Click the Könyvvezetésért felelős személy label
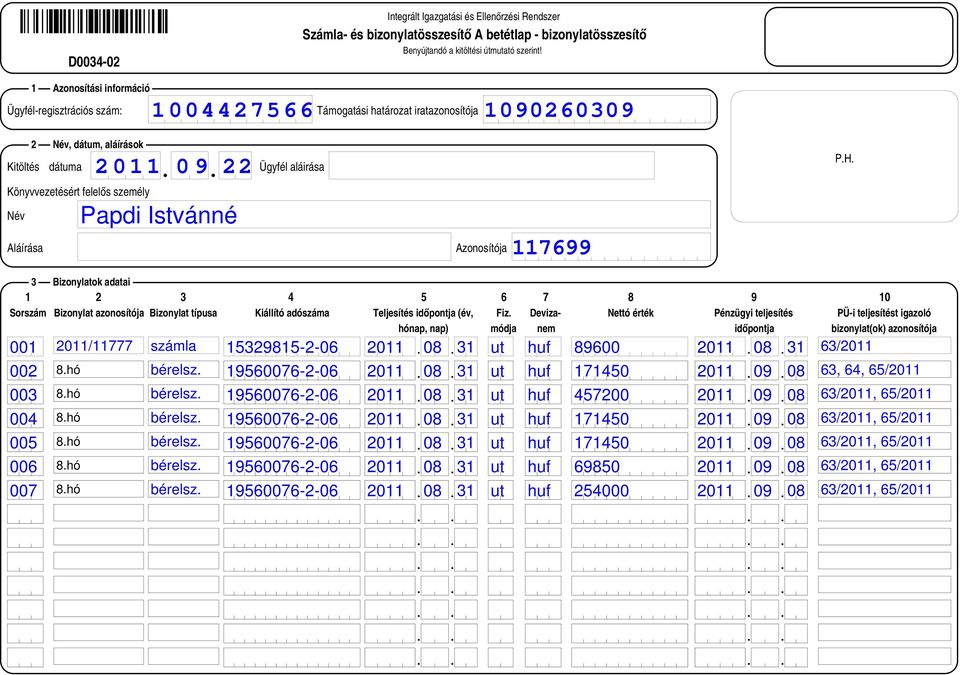This screenshot has height=675, width=960. [x=78, y=192]
